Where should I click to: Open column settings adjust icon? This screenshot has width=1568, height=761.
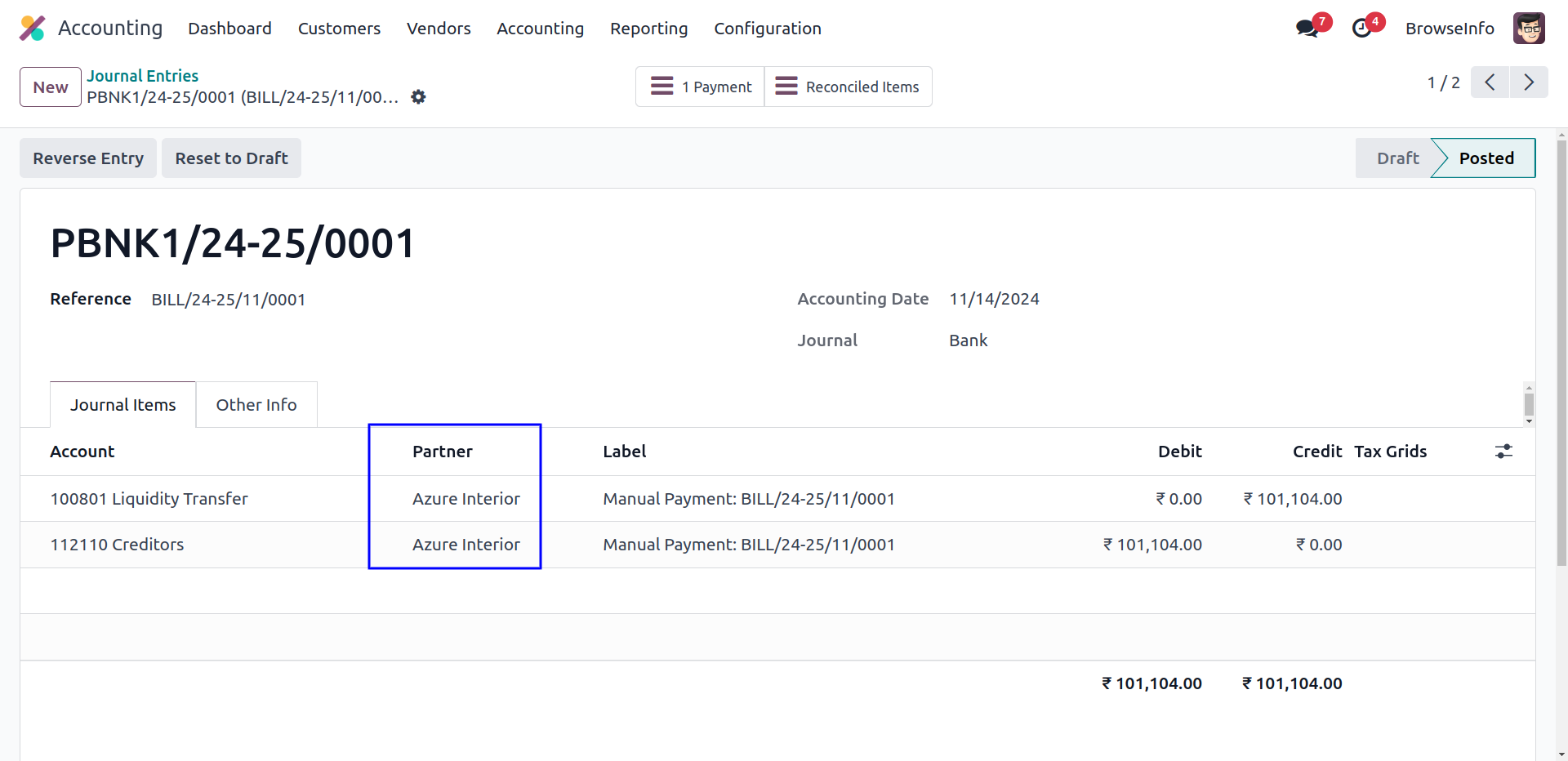pyautogui.click(x=1503, y=452)
